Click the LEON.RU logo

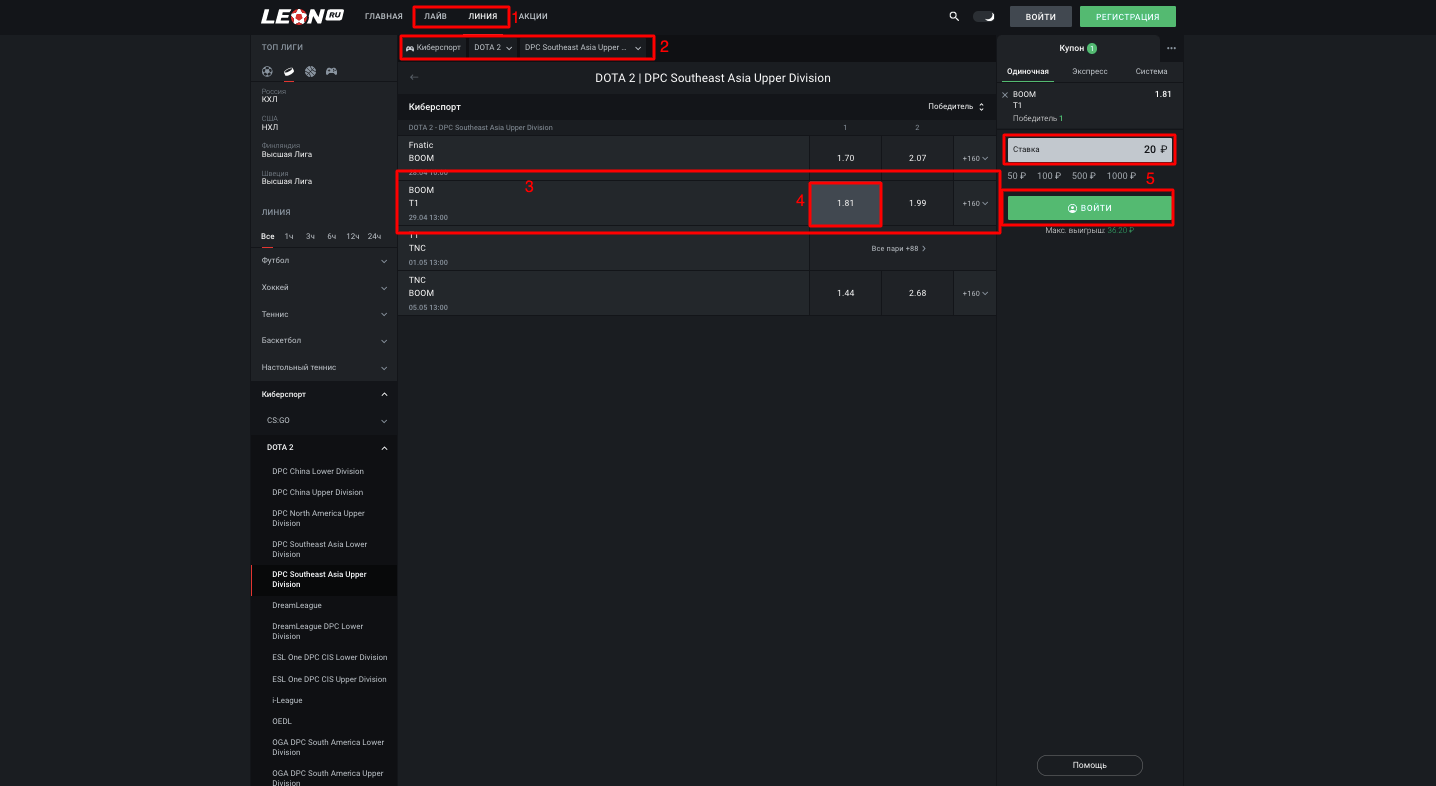(x=302, y=16)
